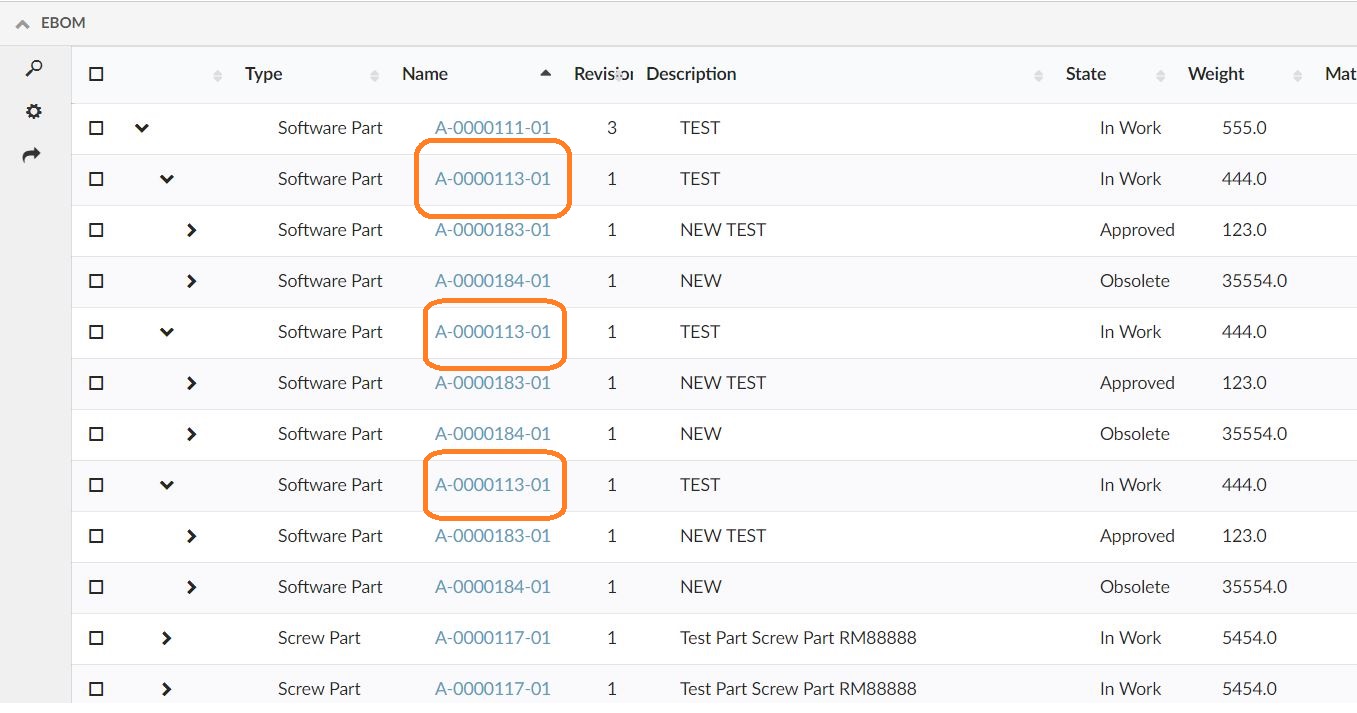Click the share arrow icon in the sidebar

(33, 155)
